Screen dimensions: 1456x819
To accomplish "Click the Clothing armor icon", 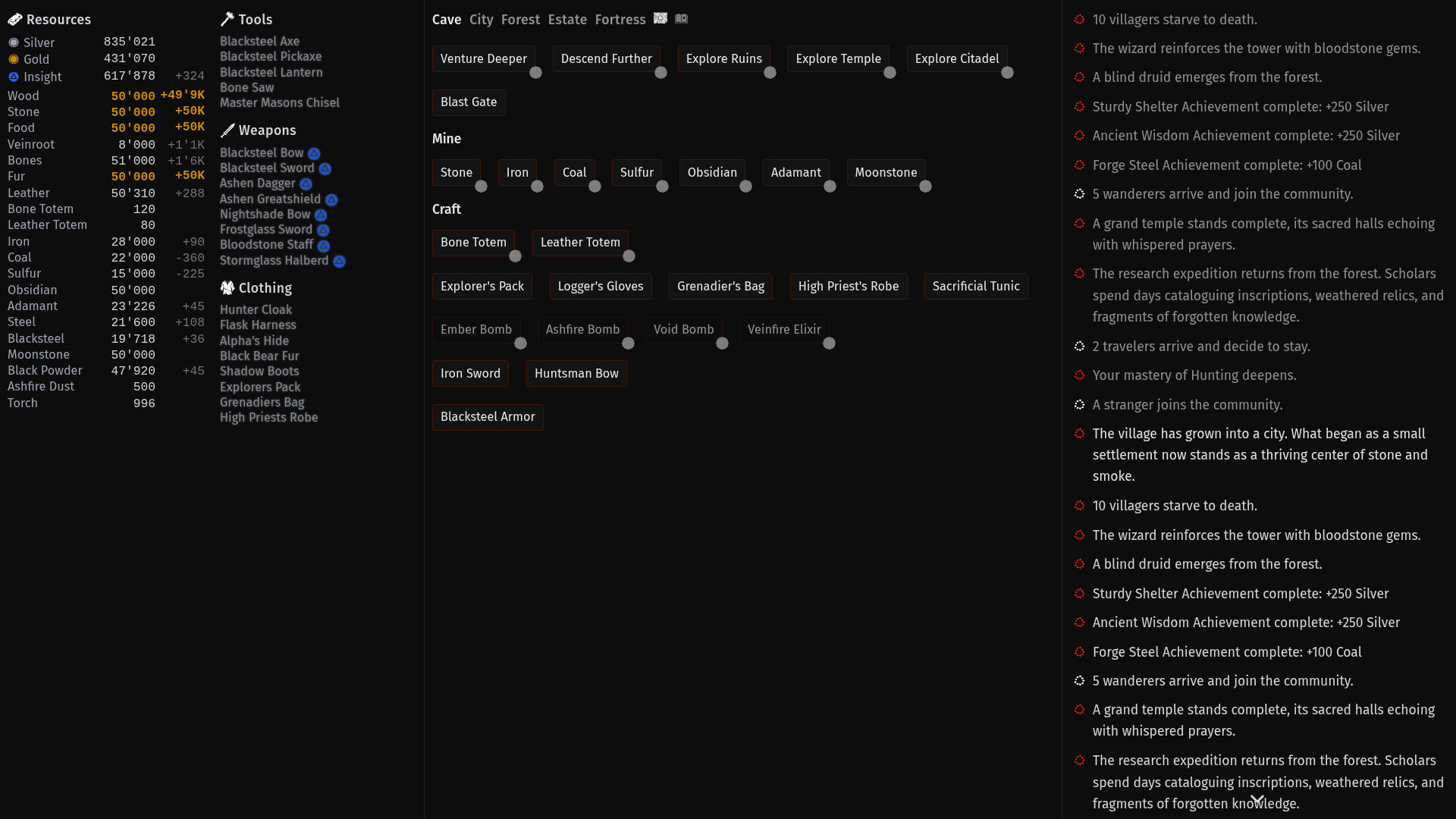I will tap(227, 288).
